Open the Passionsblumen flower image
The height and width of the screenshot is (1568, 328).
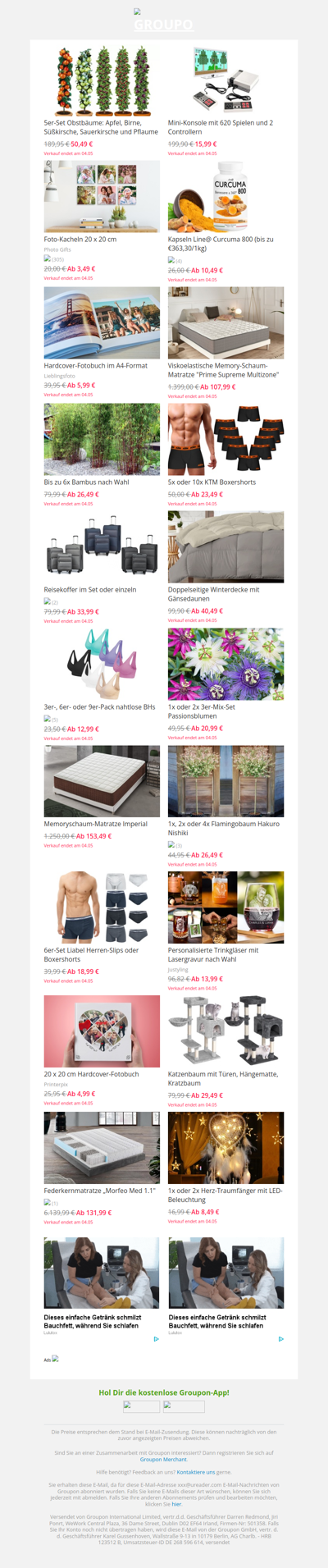coord(226,664)
